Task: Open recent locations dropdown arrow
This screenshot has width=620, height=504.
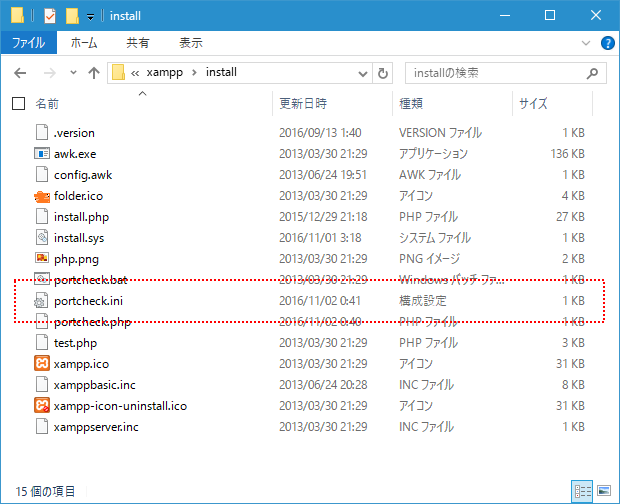Action: [x=73, y=73]
